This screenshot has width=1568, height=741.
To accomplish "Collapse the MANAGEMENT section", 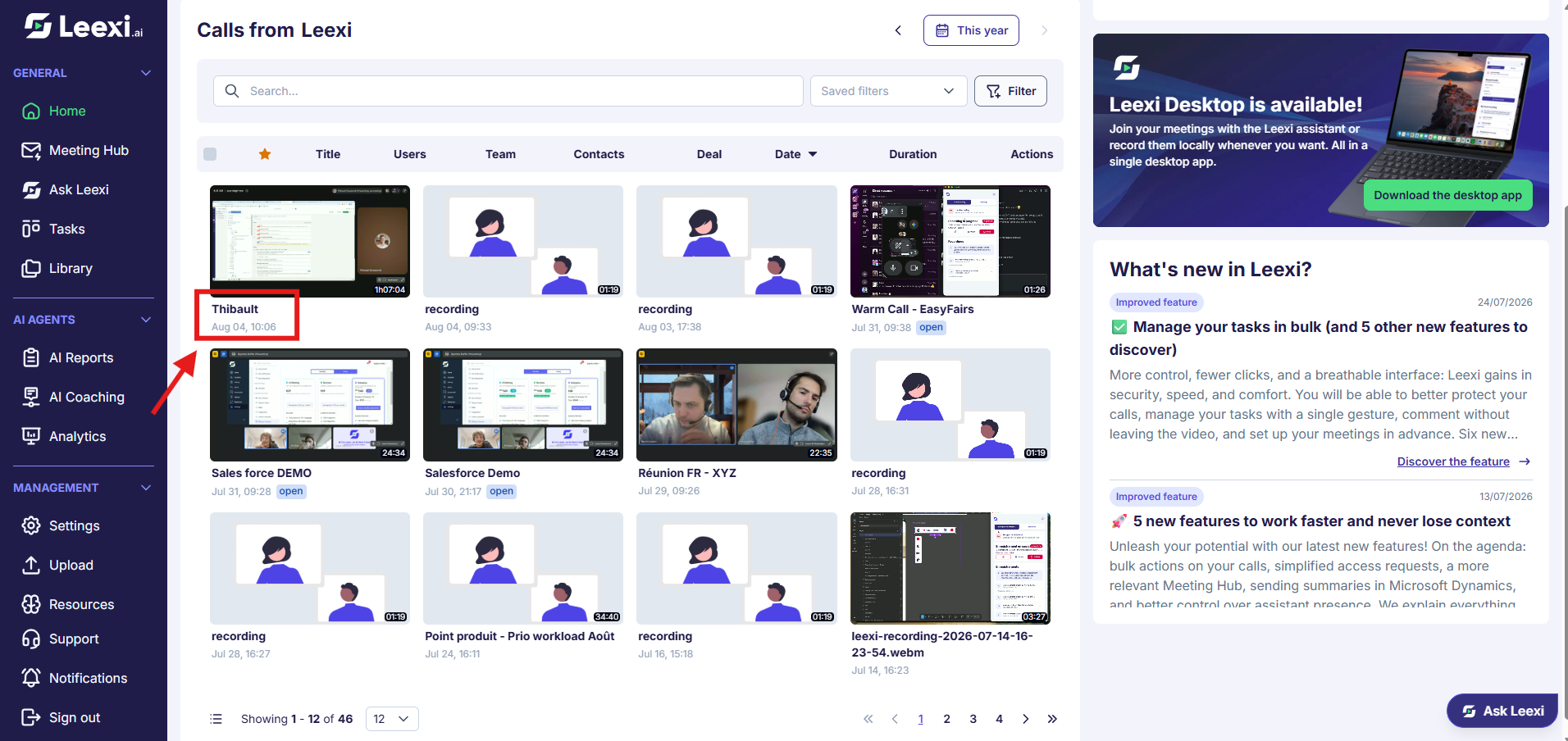I will pos(146,488).
